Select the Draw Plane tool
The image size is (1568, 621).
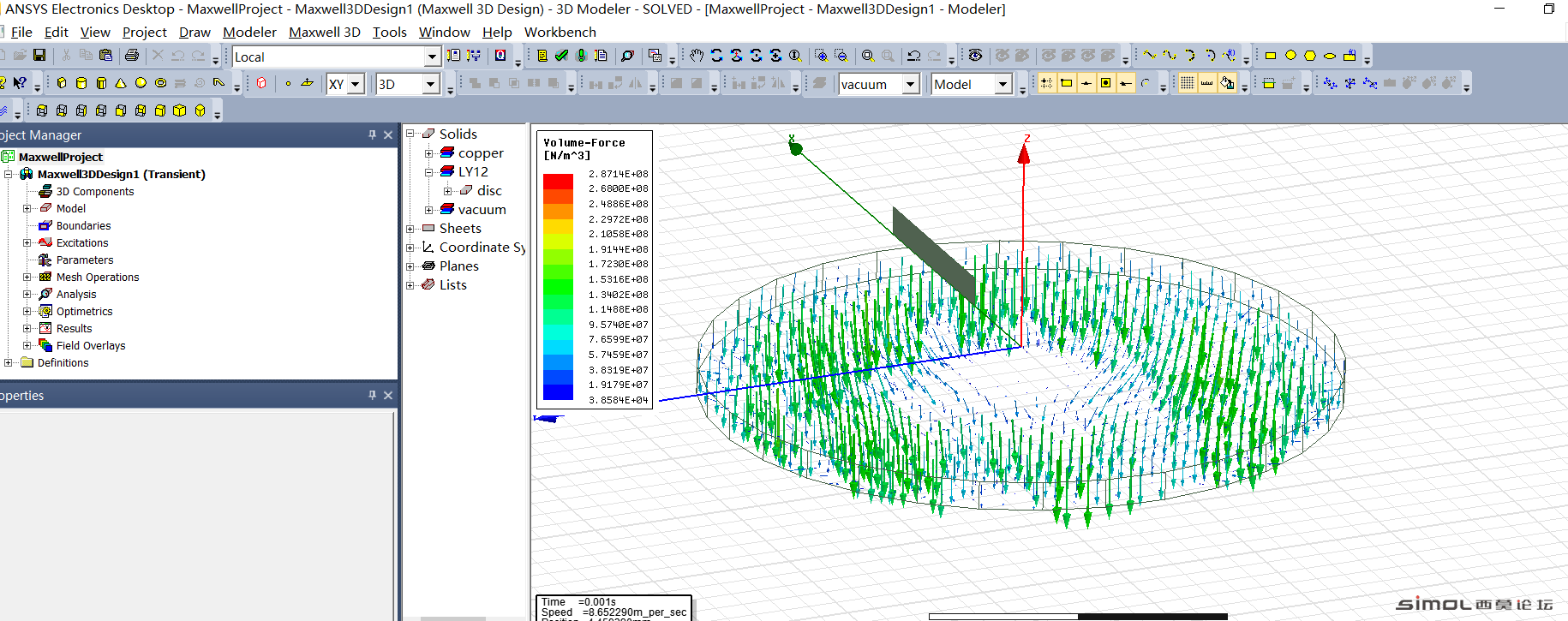(307, 83)
